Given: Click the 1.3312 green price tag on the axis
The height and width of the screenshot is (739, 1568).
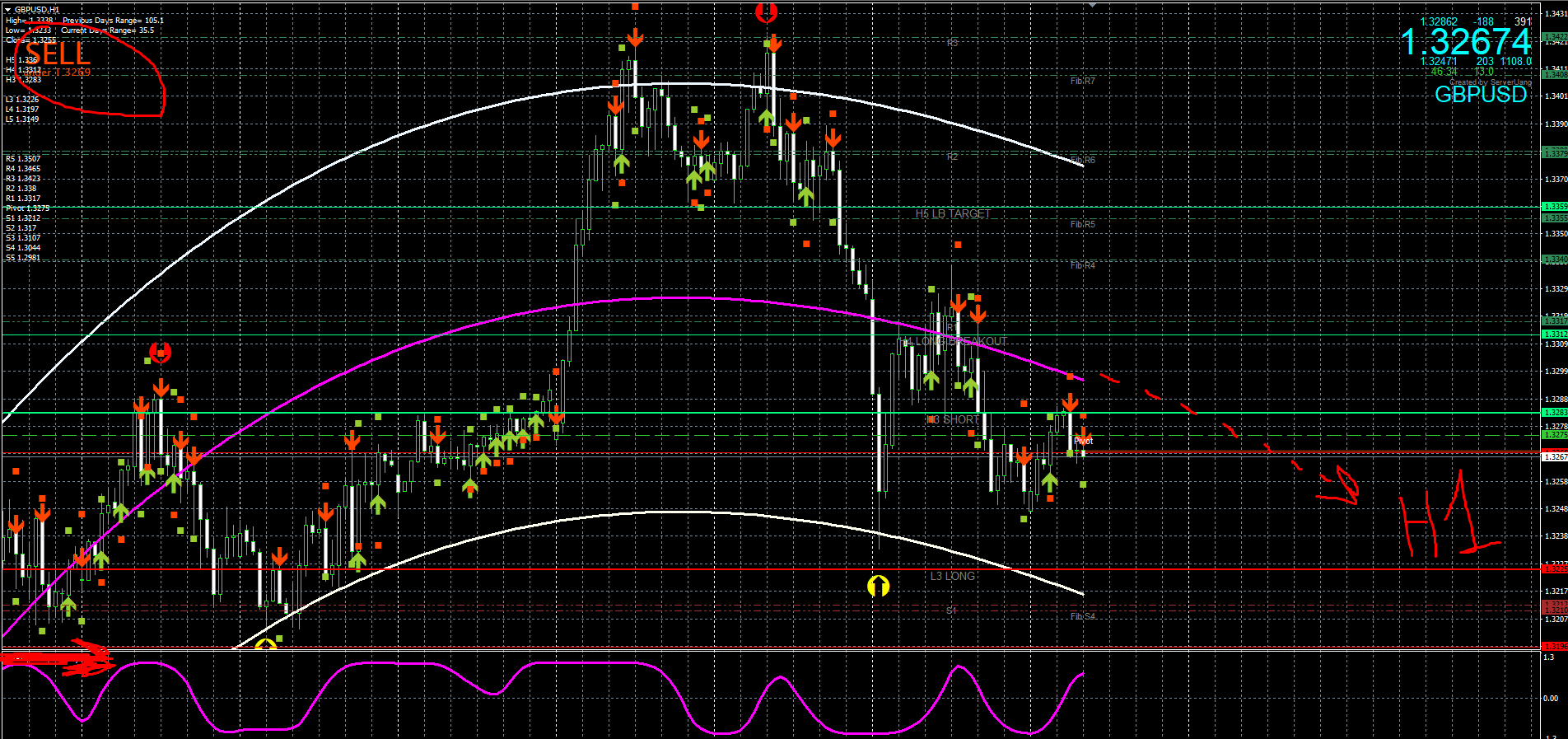Looking at the screenshot, I should [x=1554, y=334].
